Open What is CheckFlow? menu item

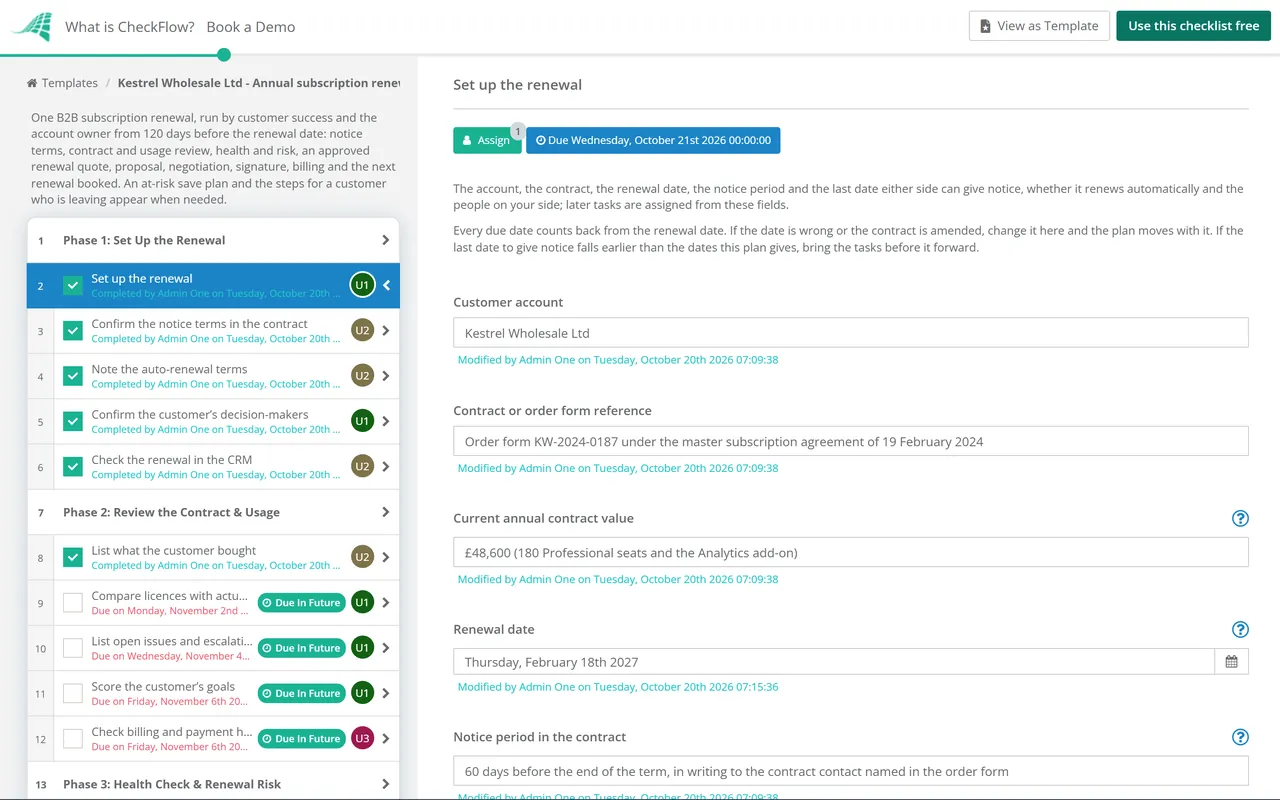130,27
